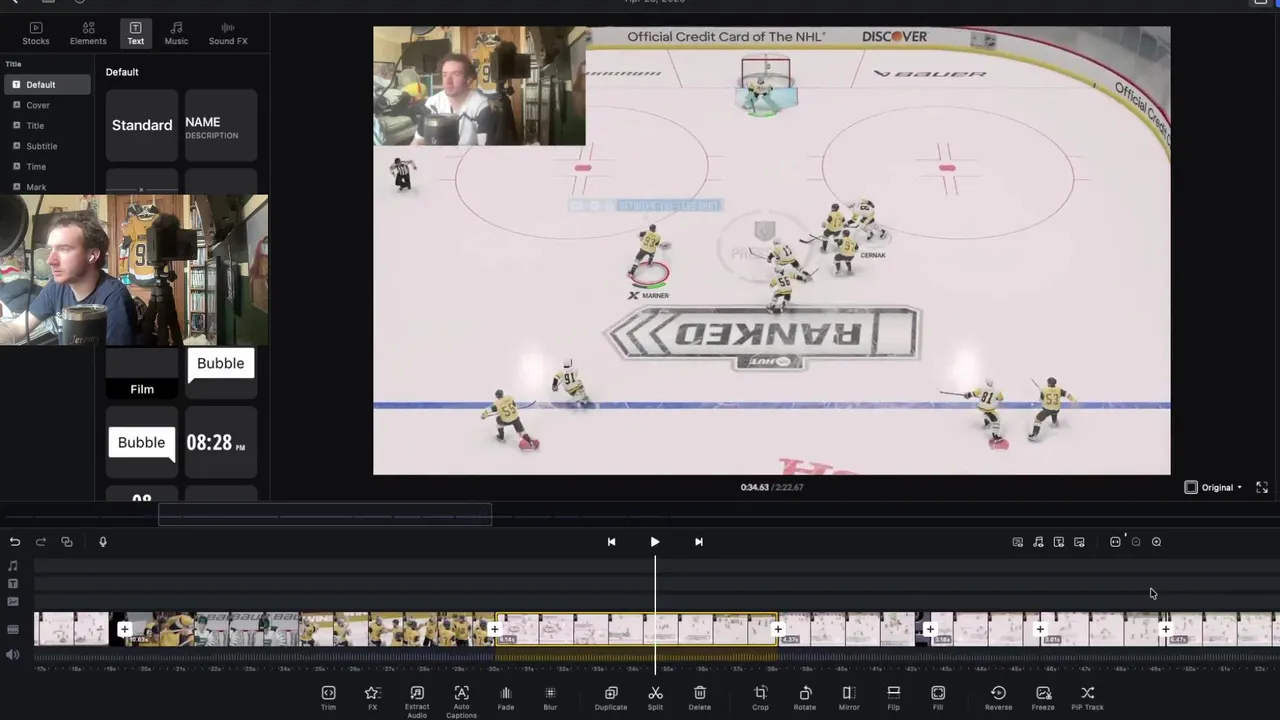Switch to the Elements tab

point(88,33)
